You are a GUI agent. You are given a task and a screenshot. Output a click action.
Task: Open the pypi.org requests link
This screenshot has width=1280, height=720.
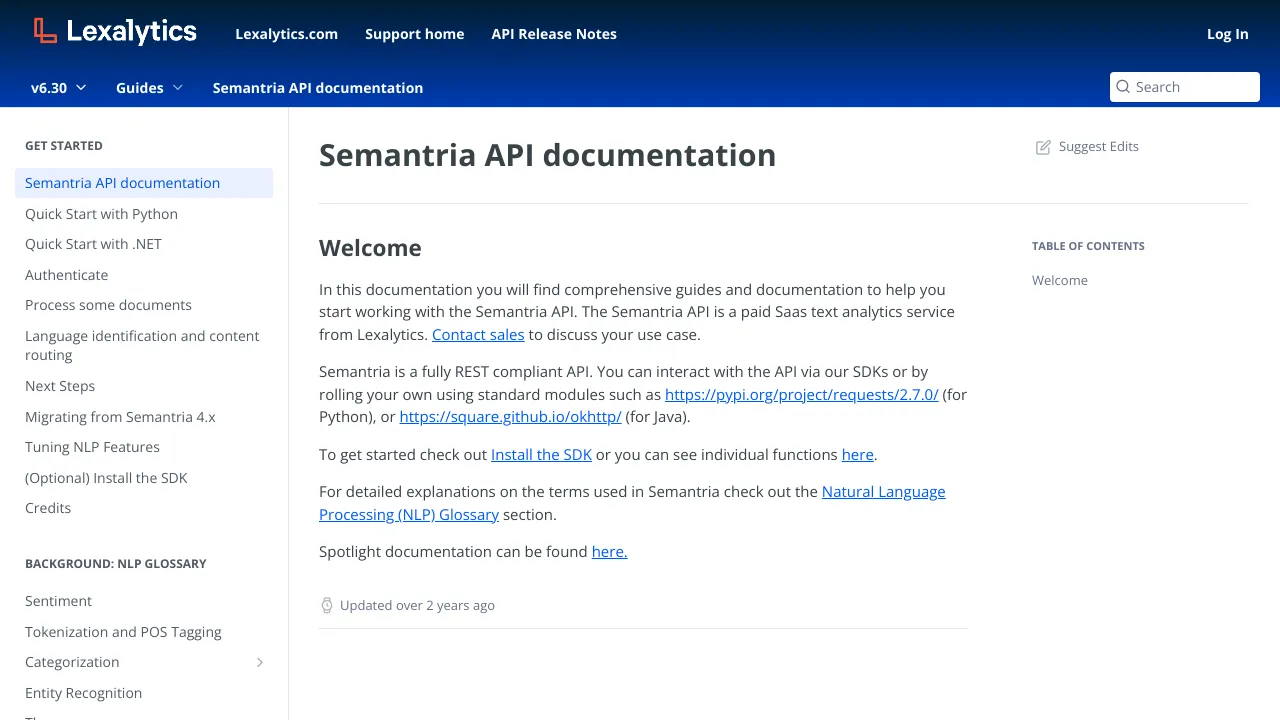click(x=801, y=395)
